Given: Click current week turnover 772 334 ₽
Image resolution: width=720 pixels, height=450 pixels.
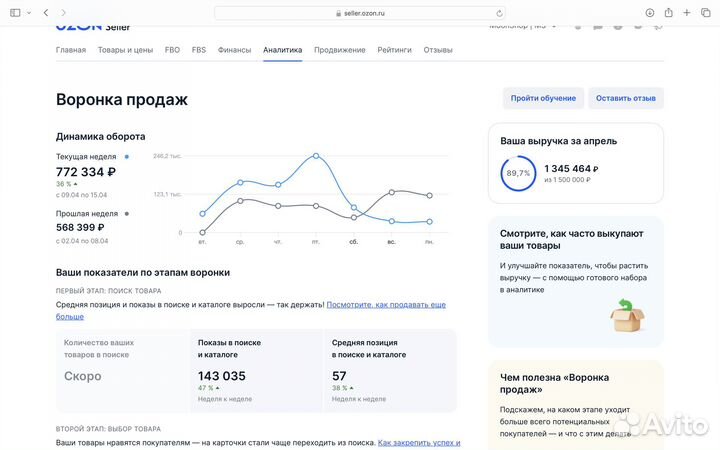Looking at the screenshot, I should (x=86, y=172).
